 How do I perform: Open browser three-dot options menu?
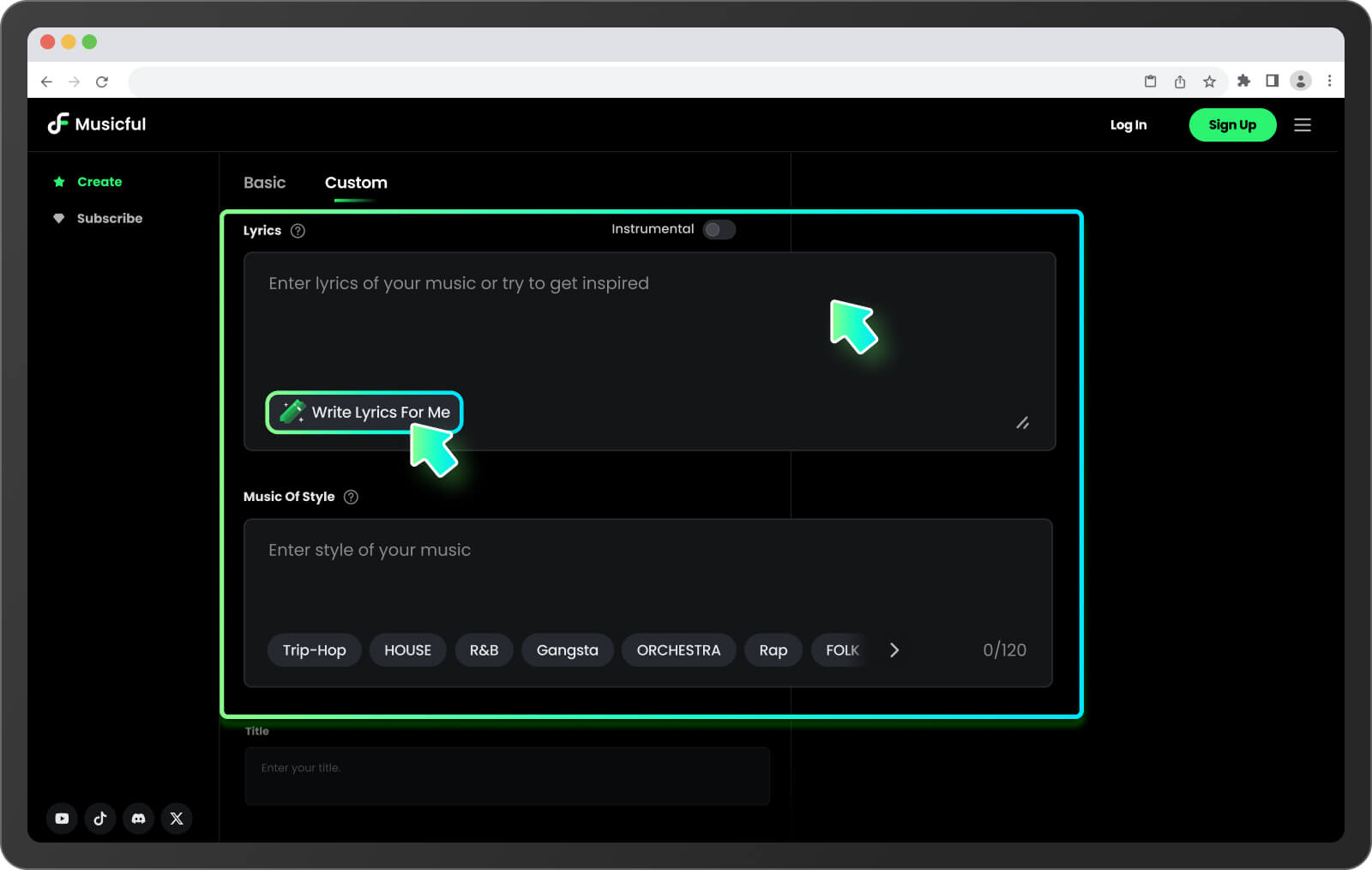click(x=1329, y=81)
